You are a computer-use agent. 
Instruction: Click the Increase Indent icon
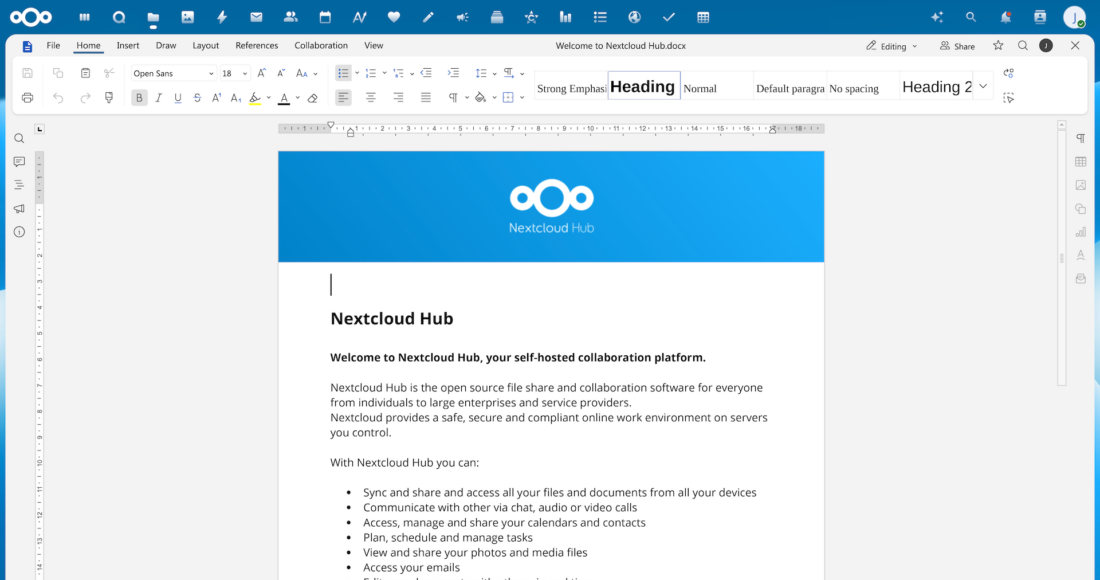[453, 73]
